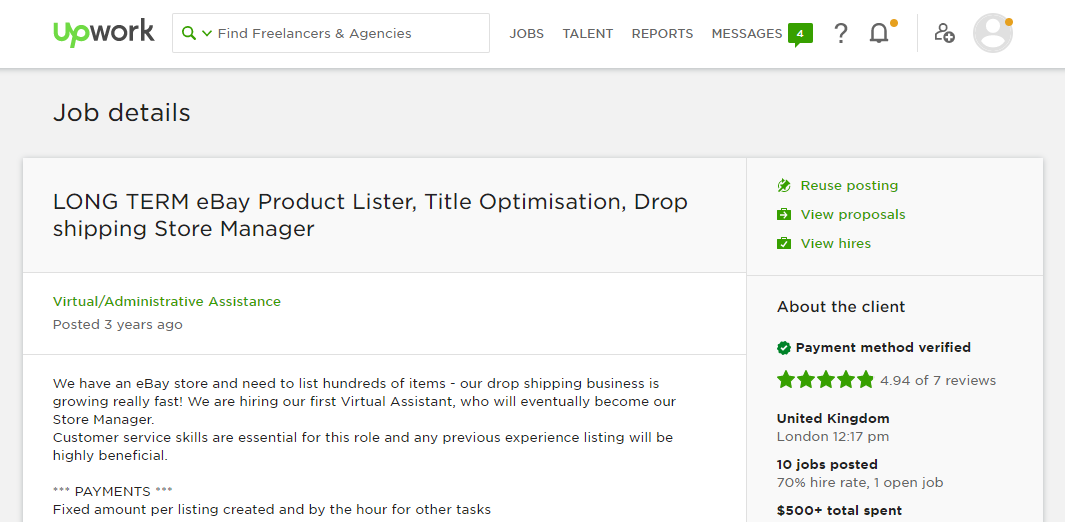The width and height of the screenshot is (1065, 522).
Task: Open the help question mark icon
Action: [x=841, y=33]
